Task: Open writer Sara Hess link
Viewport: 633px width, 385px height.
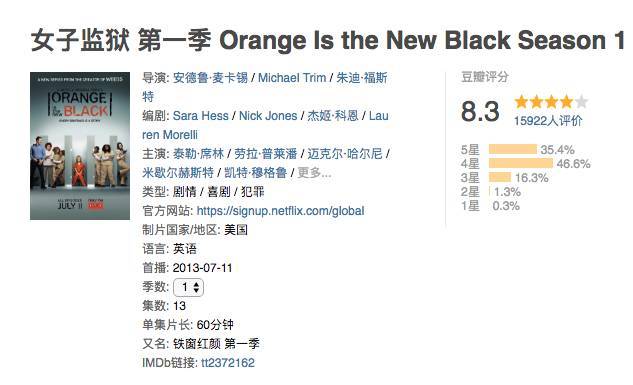Action: click(x=201, y=116)
